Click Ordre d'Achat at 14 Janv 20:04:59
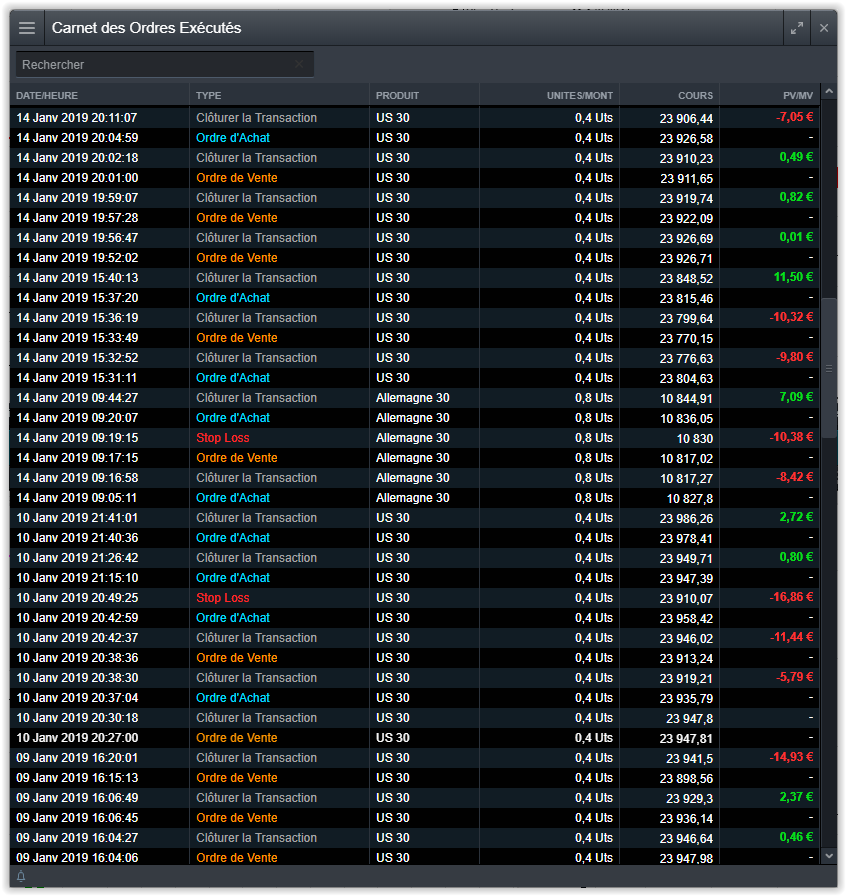Image resolution: width=846 pixels, height=896 pixels. pos(233,138)
